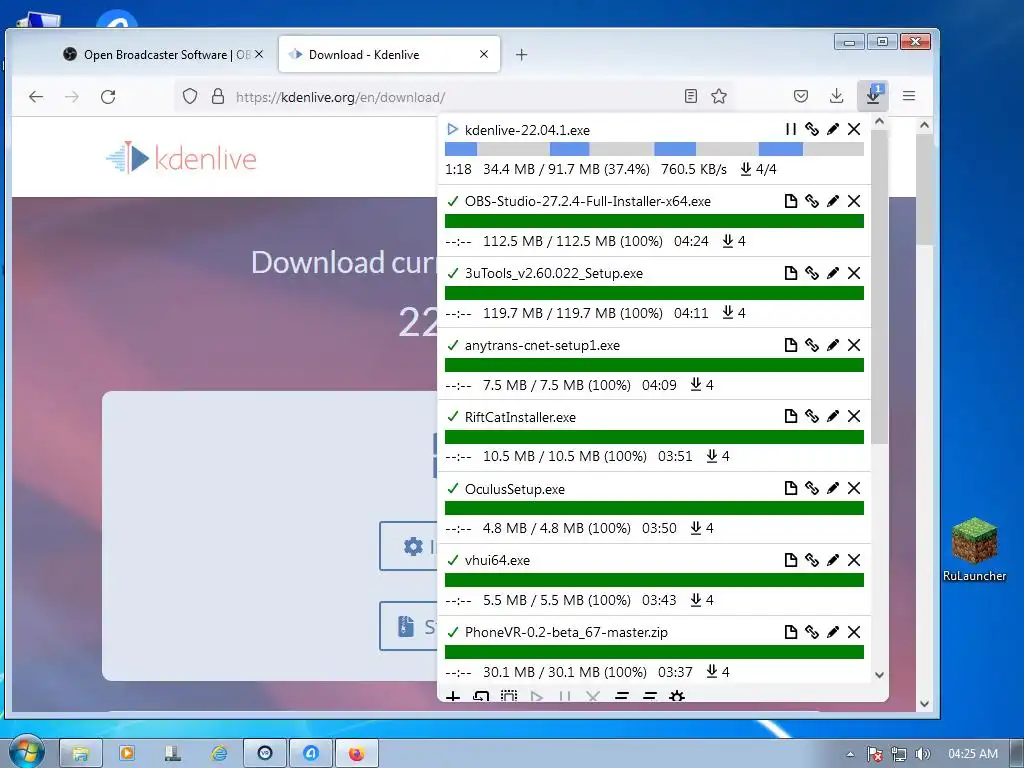The image size is (1024, 768).
Task: Open OculusSetup.exe file icon
Action: (790, 488)
